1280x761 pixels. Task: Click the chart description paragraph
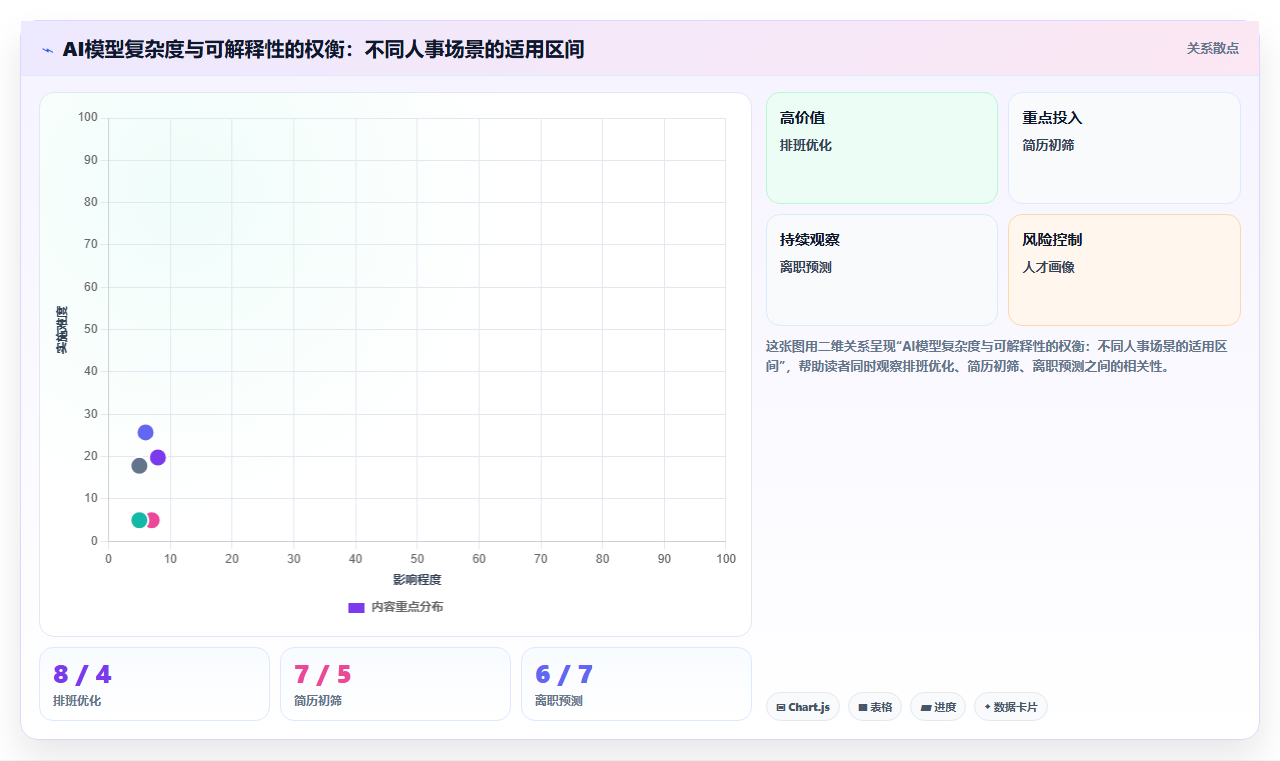coord(996,356)
